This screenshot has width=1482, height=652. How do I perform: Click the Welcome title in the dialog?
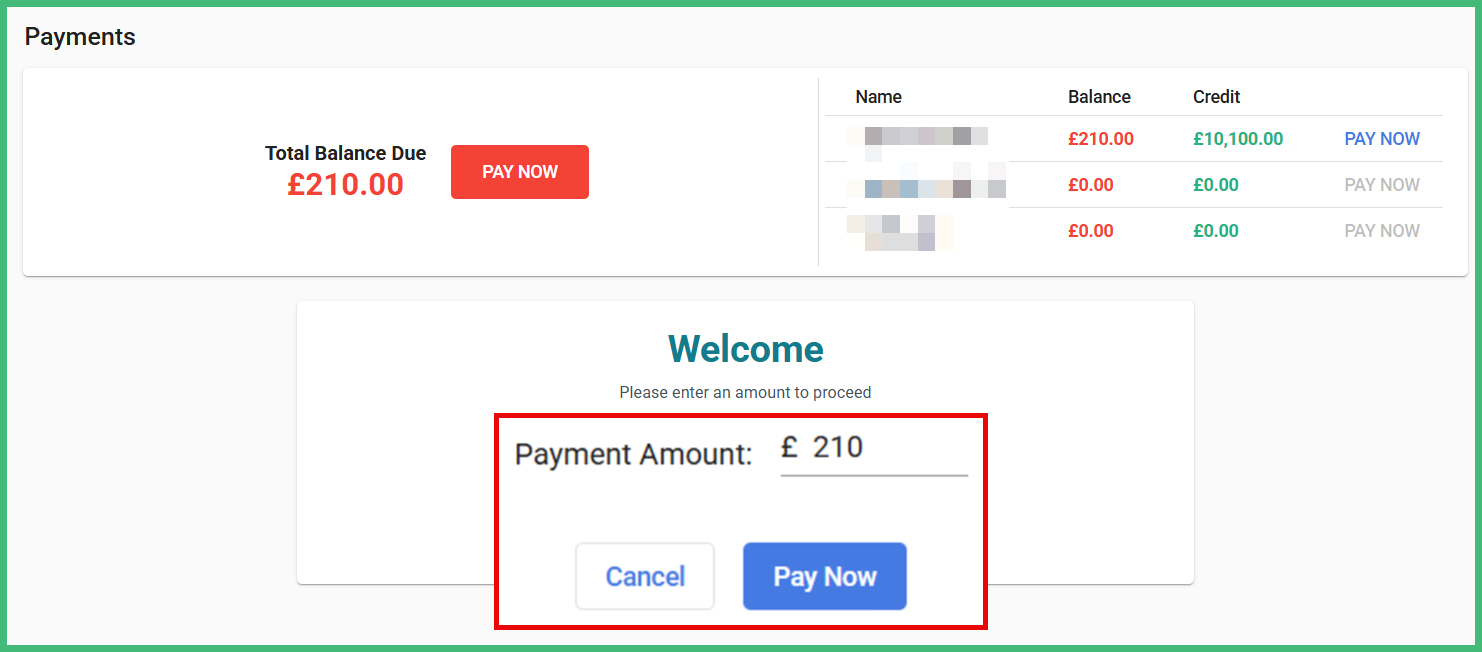(745, 349)
